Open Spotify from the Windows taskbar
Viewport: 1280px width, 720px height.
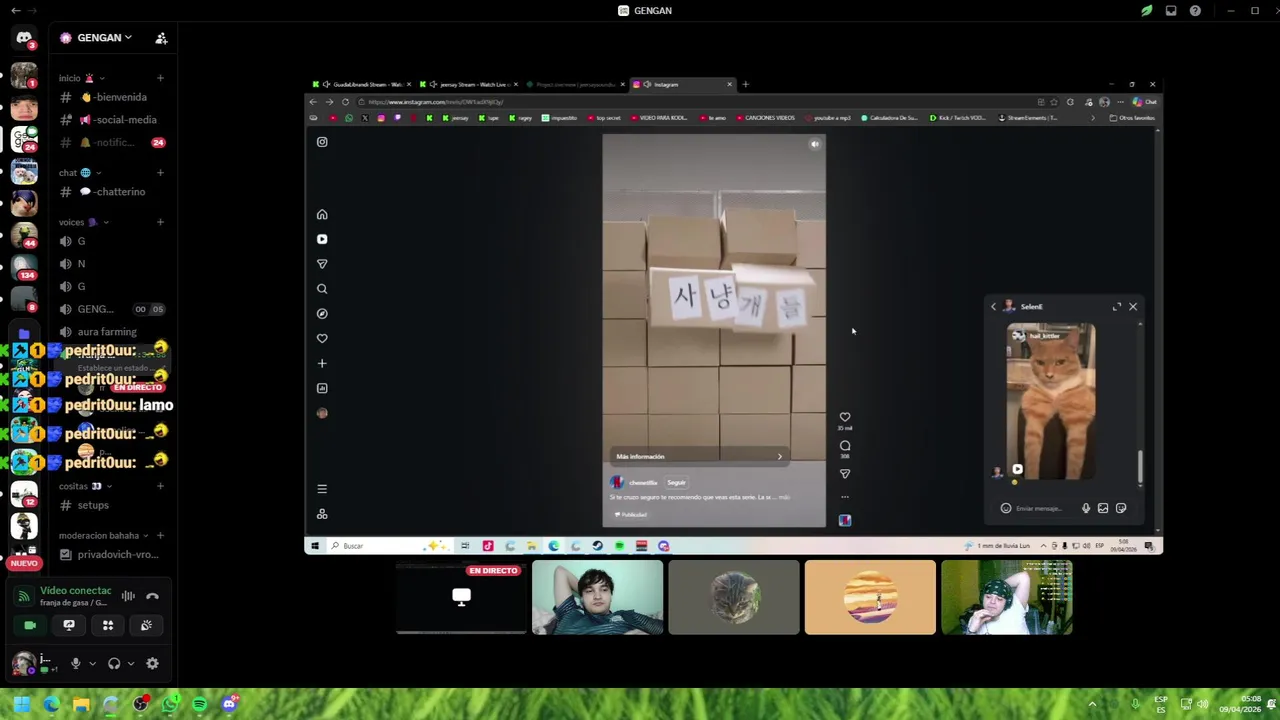(199, 704)
